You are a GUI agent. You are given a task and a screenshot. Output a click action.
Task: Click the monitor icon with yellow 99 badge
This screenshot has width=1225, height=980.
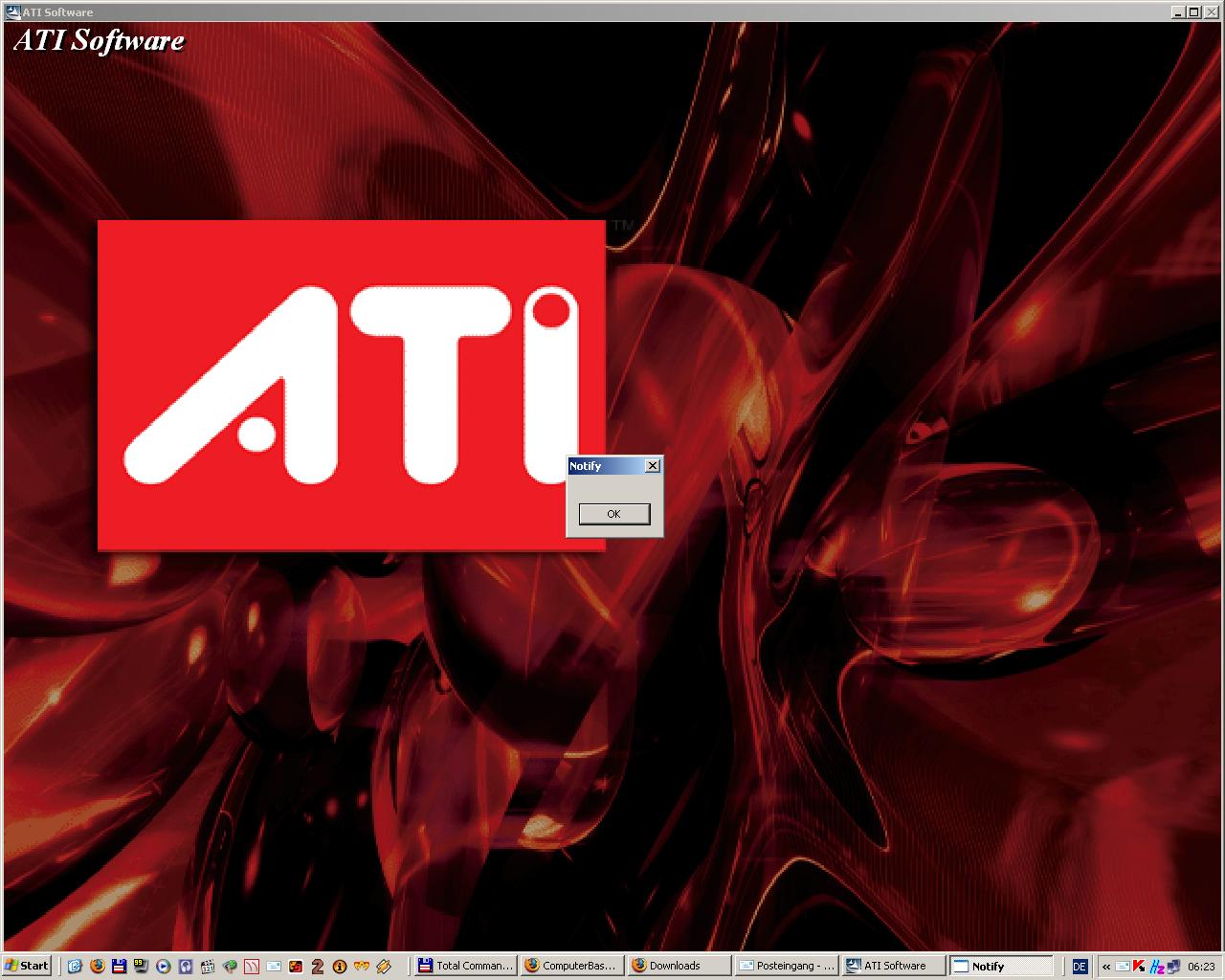click(x=141, y=967)
